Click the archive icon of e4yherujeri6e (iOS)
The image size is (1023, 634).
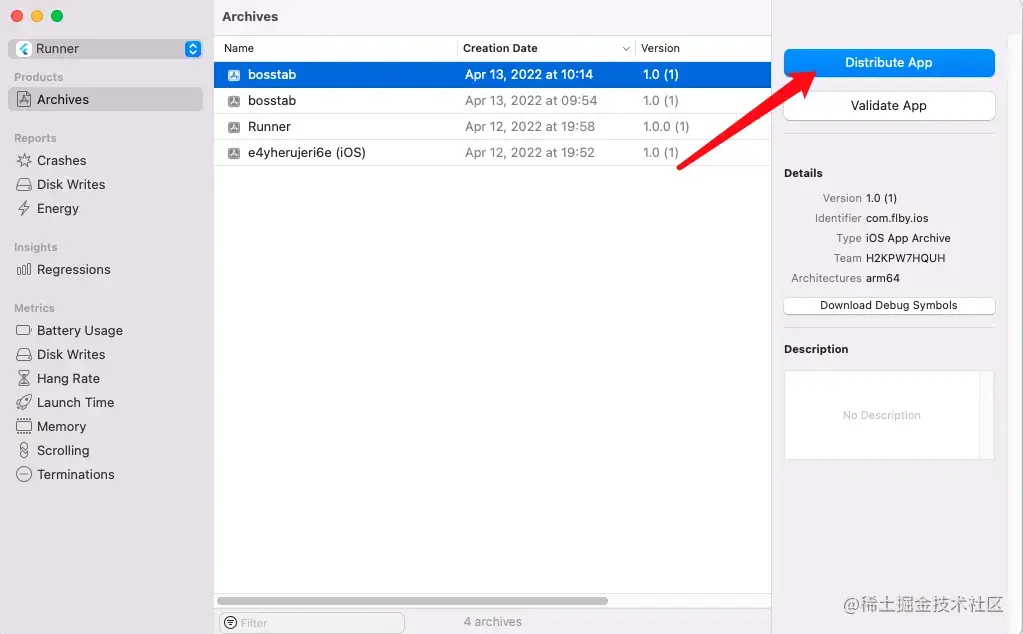tap(234, 153)
